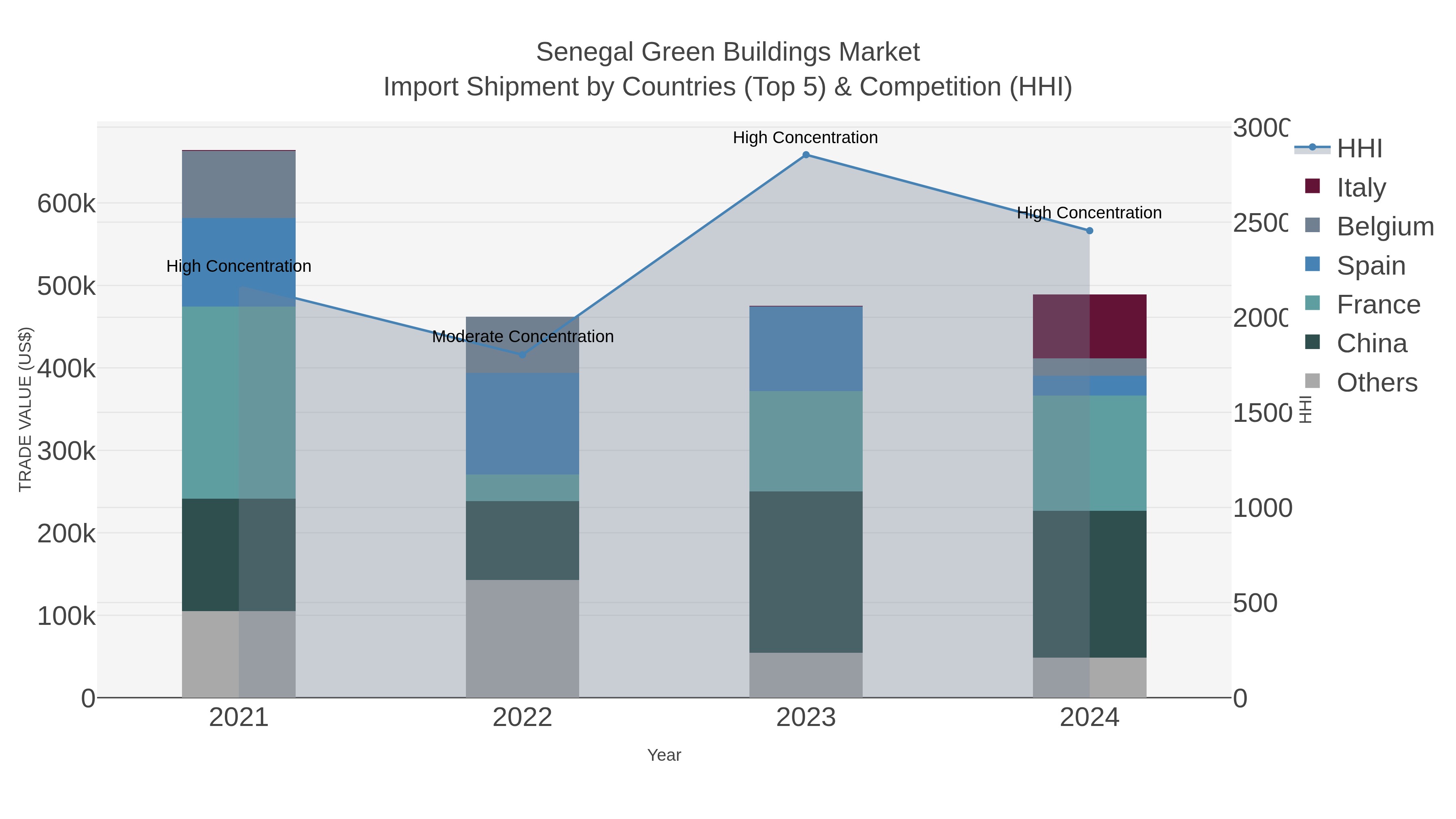Image resolution: width=1456 pixels, height=819 pixels.
Task: Select the France segment of the 2021 bar
Action: (x=239, y=403)
